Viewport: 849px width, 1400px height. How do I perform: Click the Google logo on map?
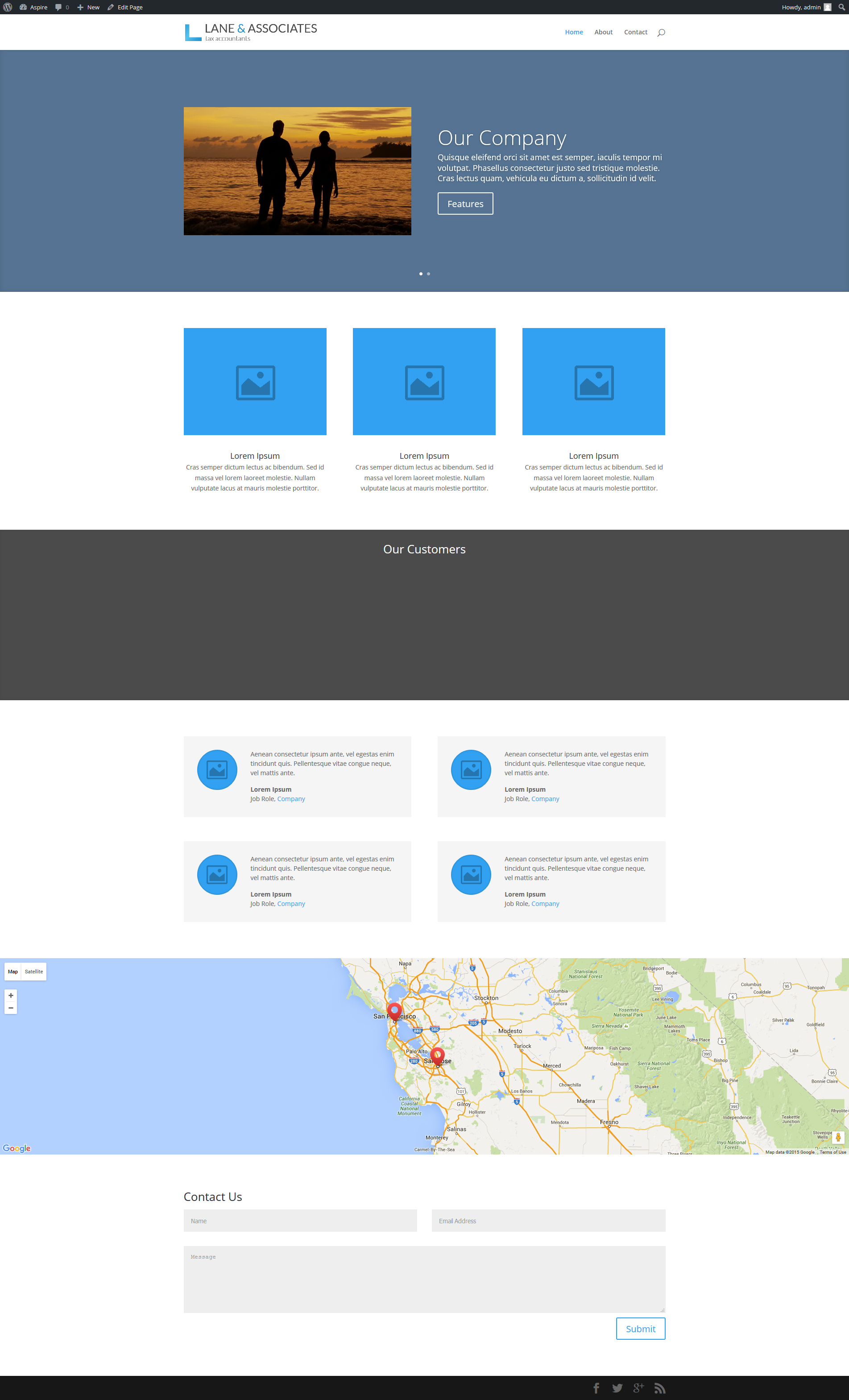(x=17, y=1148)
